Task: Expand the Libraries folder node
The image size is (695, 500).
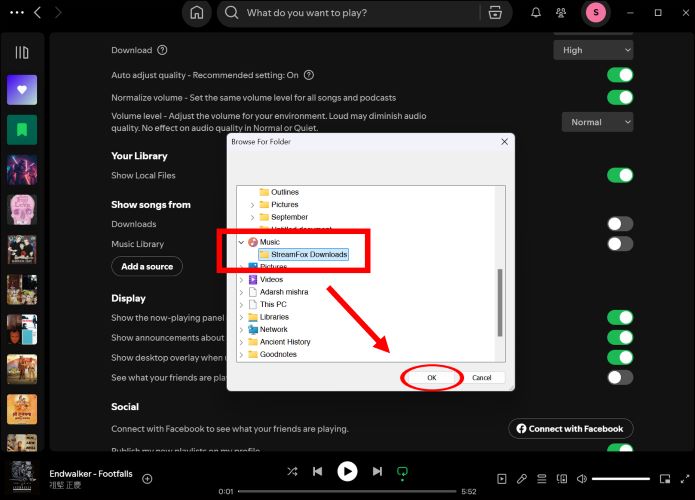Action: (x=241, y=317)
